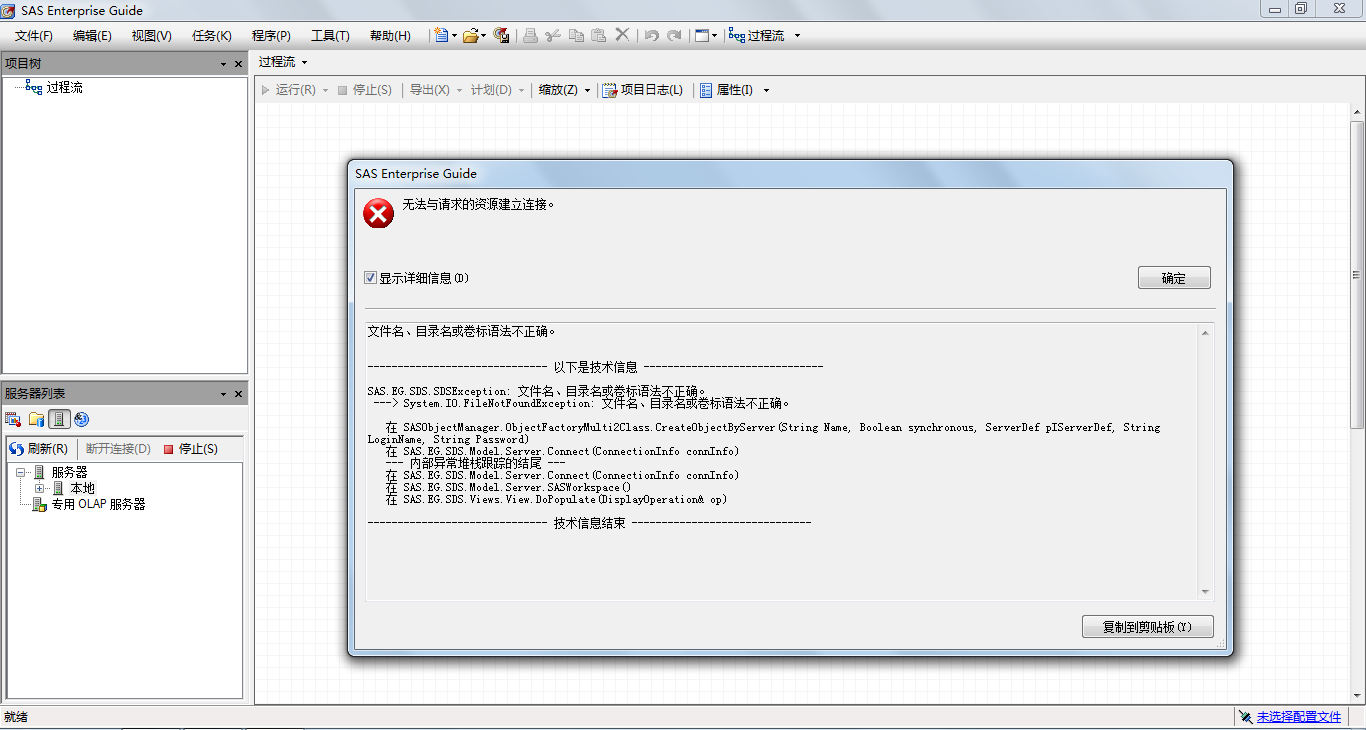
Task: Select the 过程流 tab dropdown above canvas
Action: 283,62
